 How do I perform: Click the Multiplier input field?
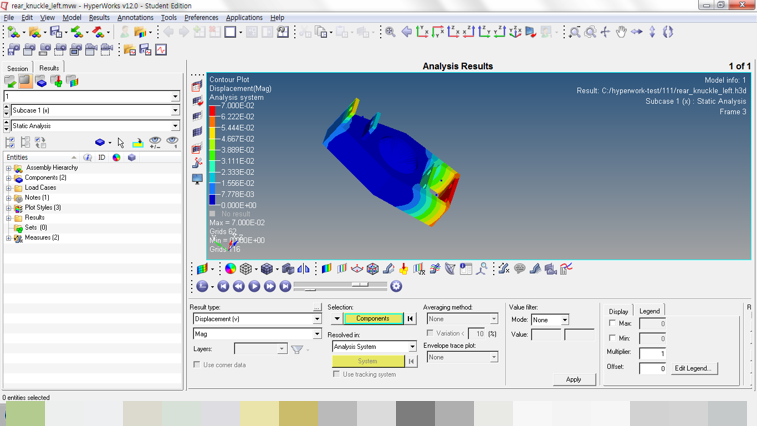[x=652, y=353]
